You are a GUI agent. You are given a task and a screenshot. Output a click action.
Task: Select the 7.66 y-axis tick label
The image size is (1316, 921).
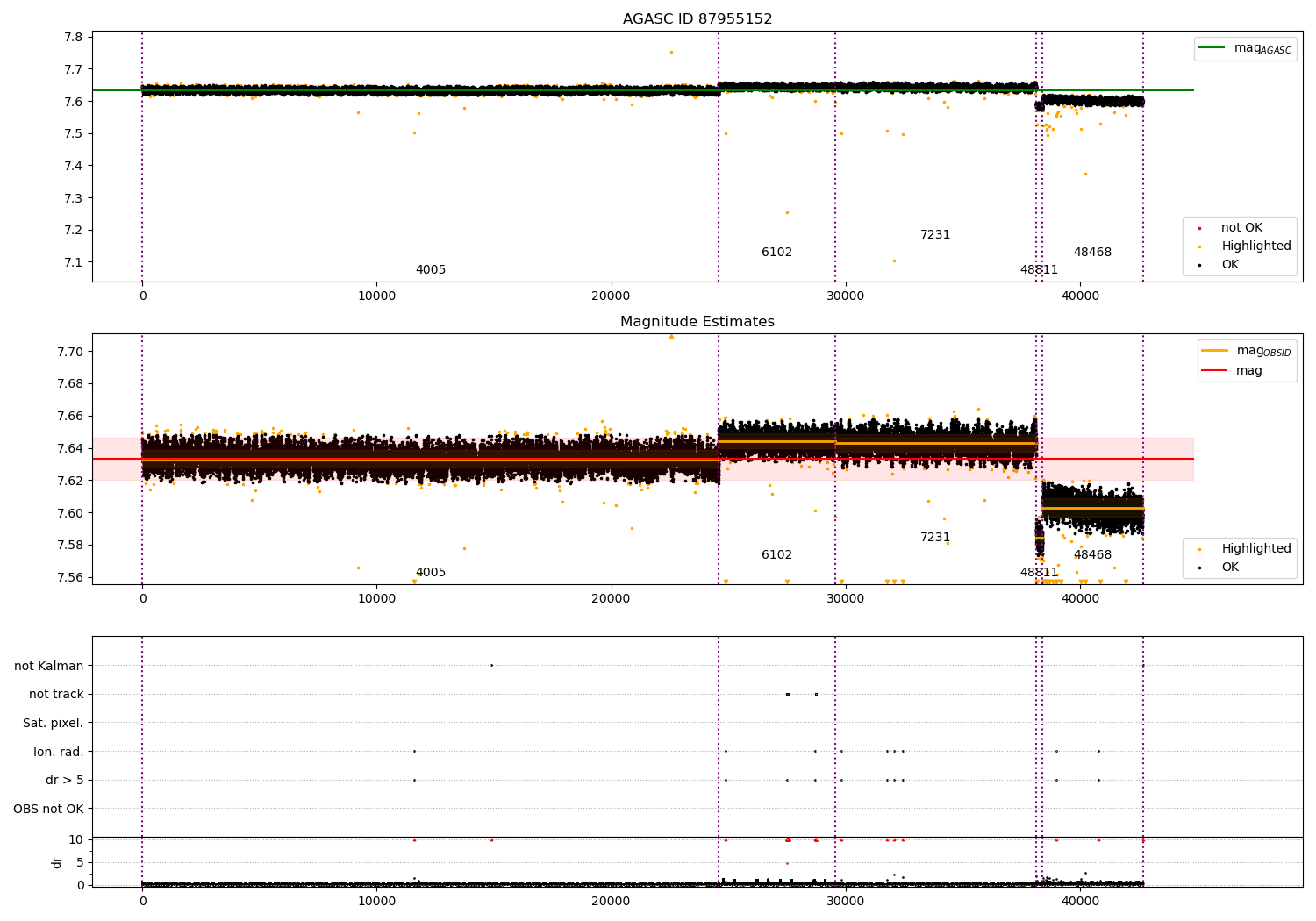pos(70,416)
